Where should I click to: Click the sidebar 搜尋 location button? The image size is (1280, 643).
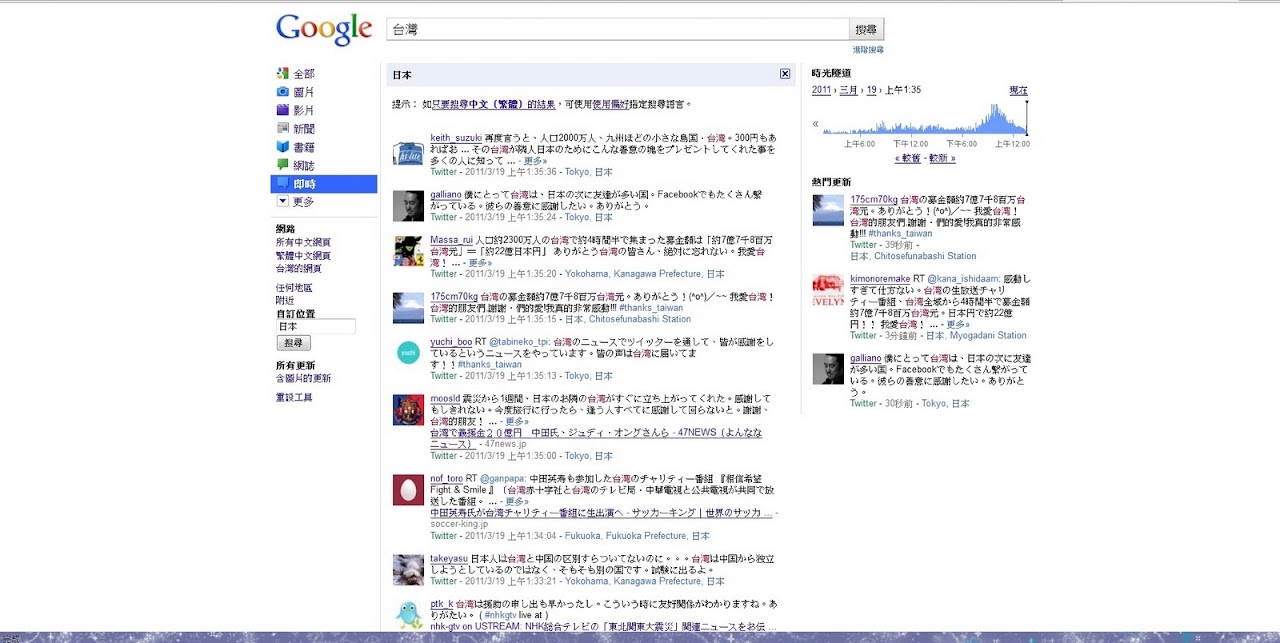pyautogui.click(x=293, y=344)
